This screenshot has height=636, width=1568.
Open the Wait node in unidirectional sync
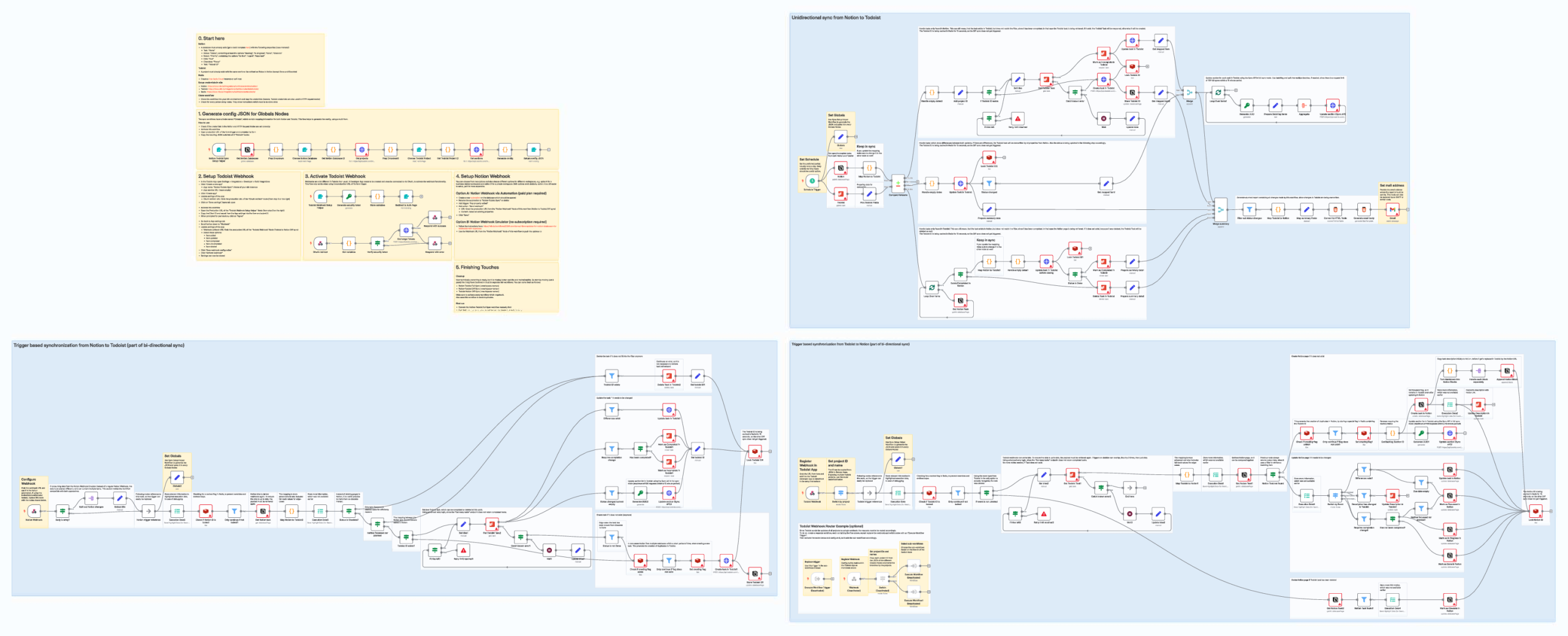[x=1104, y=119]
